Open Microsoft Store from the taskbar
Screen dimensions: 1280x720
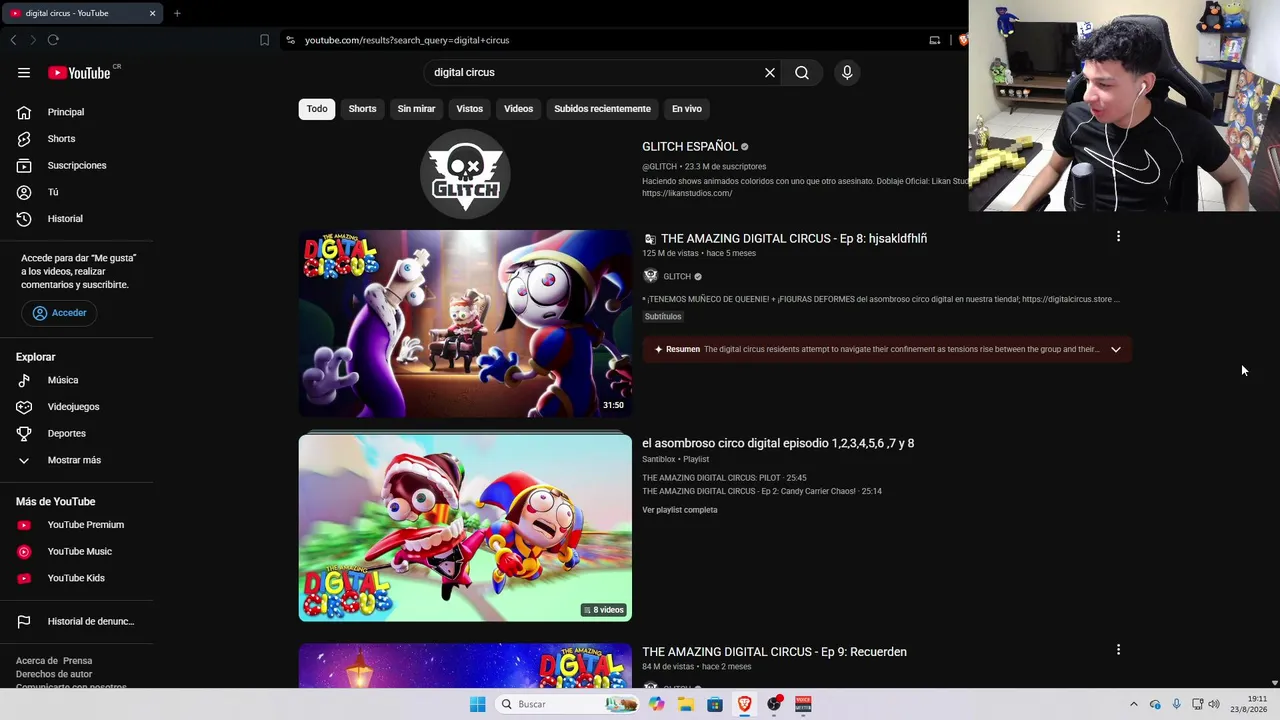tap(715, 704)
